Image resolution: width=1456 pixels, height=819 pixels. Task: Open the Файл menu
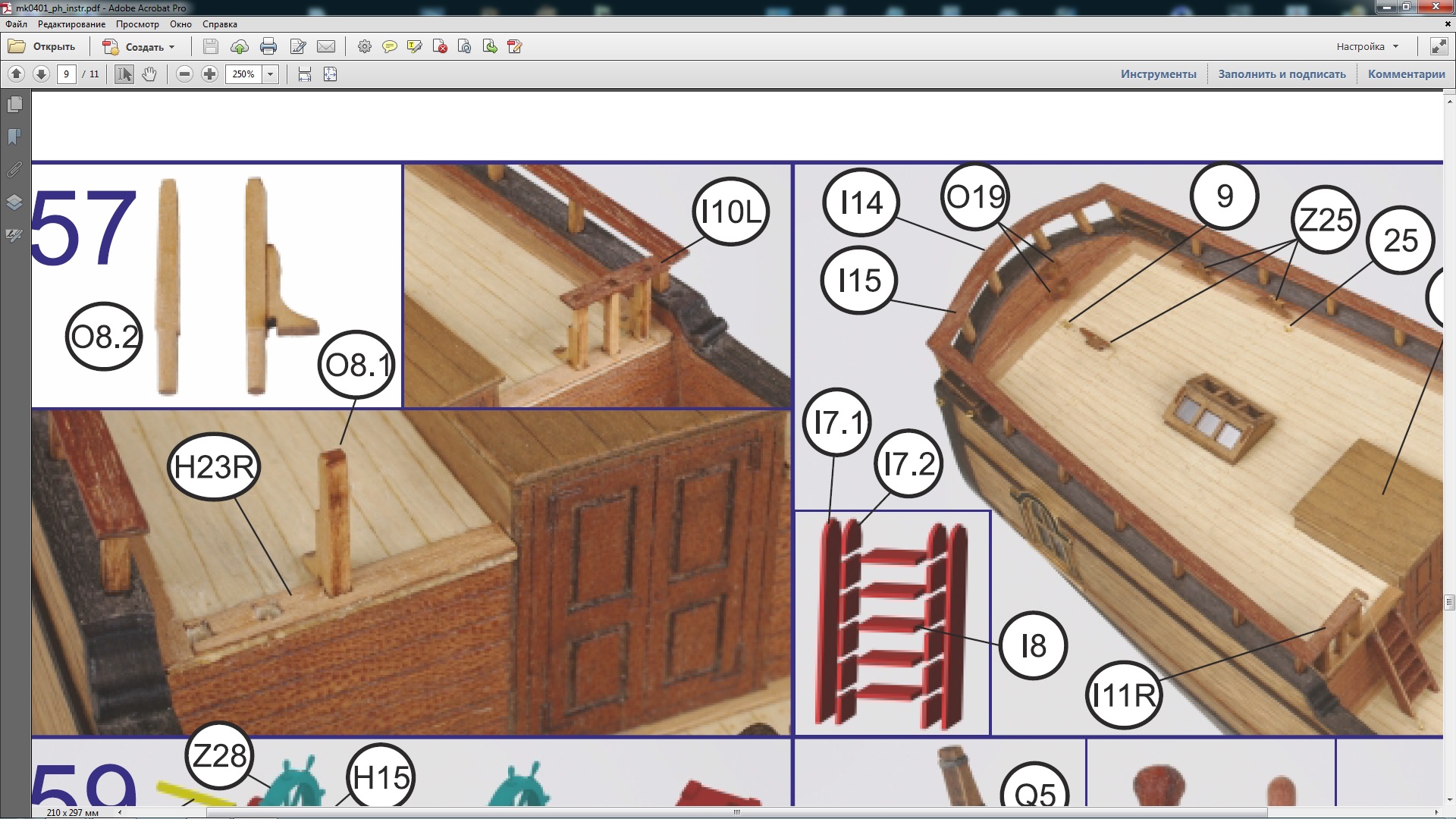pyautogui.click(x=16, y=24)
